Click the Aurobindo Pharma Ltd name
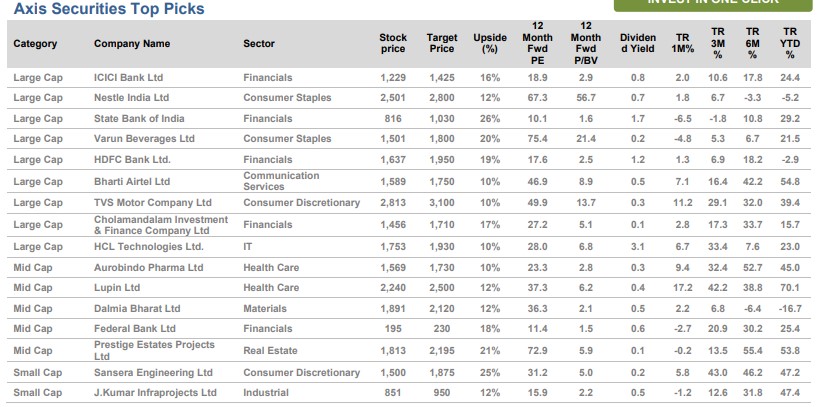This screenshot has height=407, width=817. [148, 268]
